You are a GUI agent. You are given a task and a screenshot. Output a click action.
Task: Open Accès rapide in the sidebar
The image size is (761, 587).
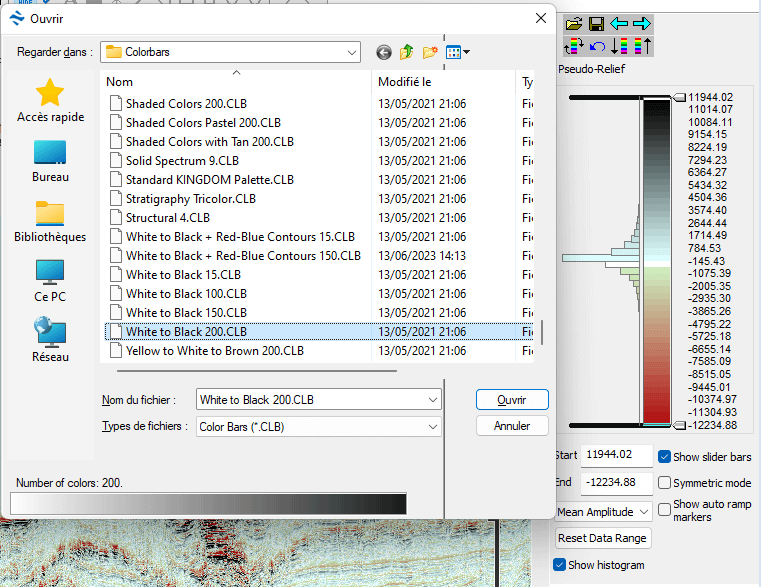tap(50, 102)
